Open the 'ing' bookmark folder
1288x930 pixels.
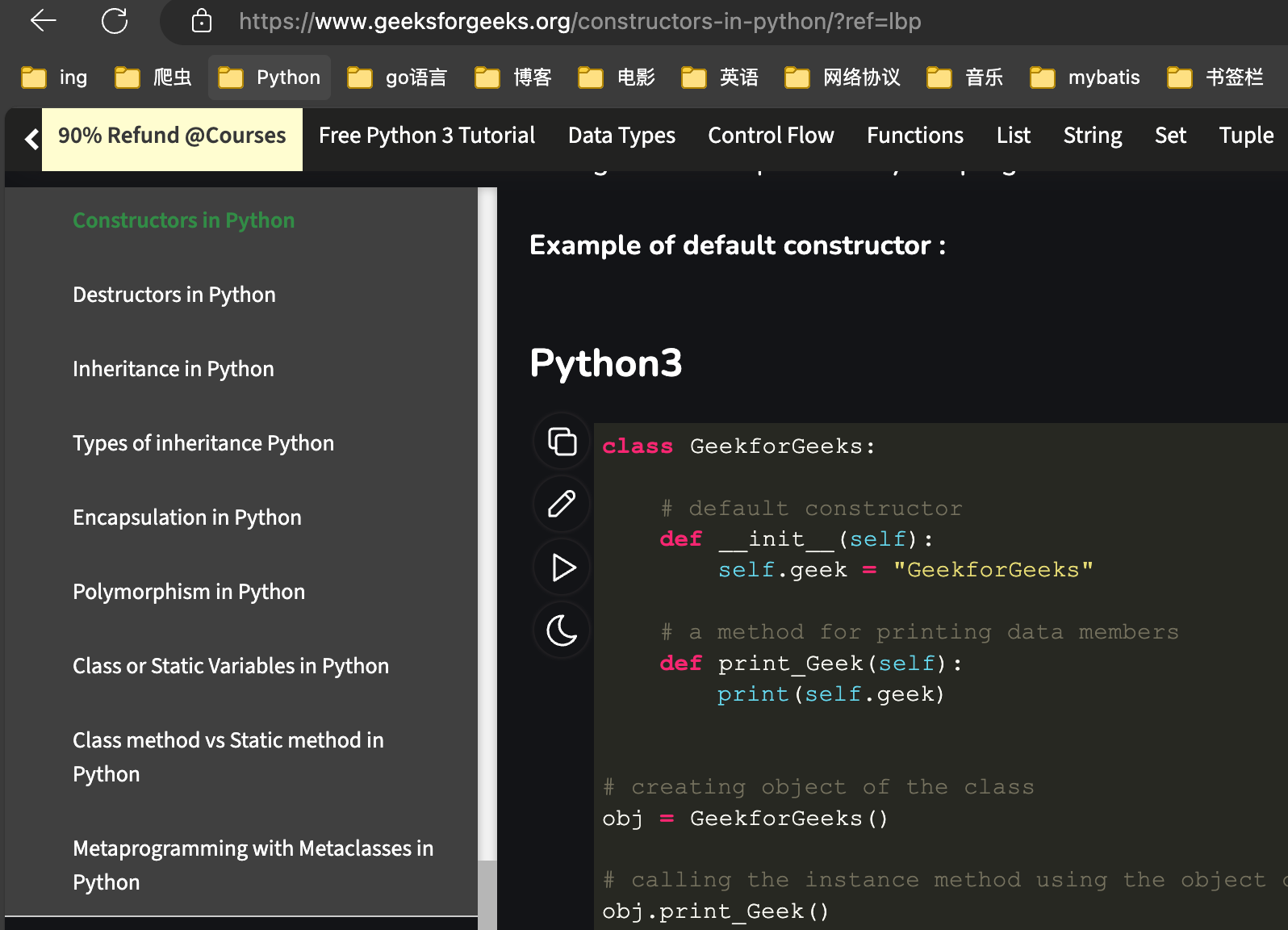point(55,77)
